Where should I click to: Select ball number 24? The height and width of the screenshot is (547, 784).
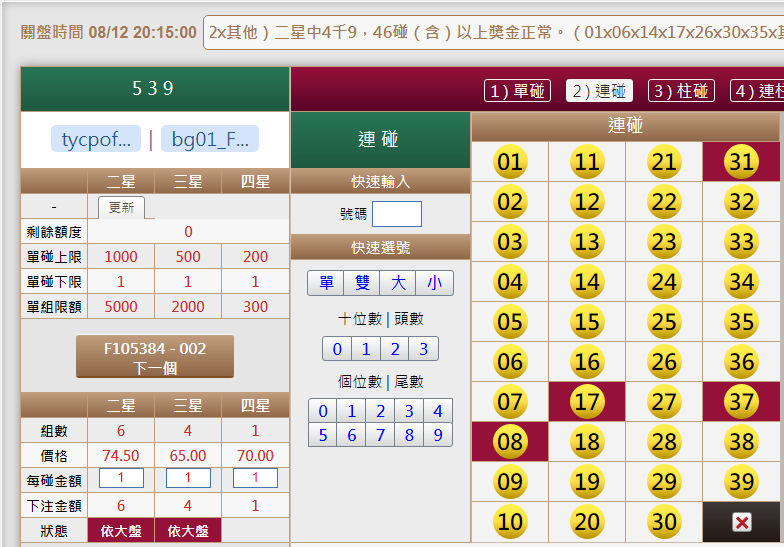pos(664,282)
